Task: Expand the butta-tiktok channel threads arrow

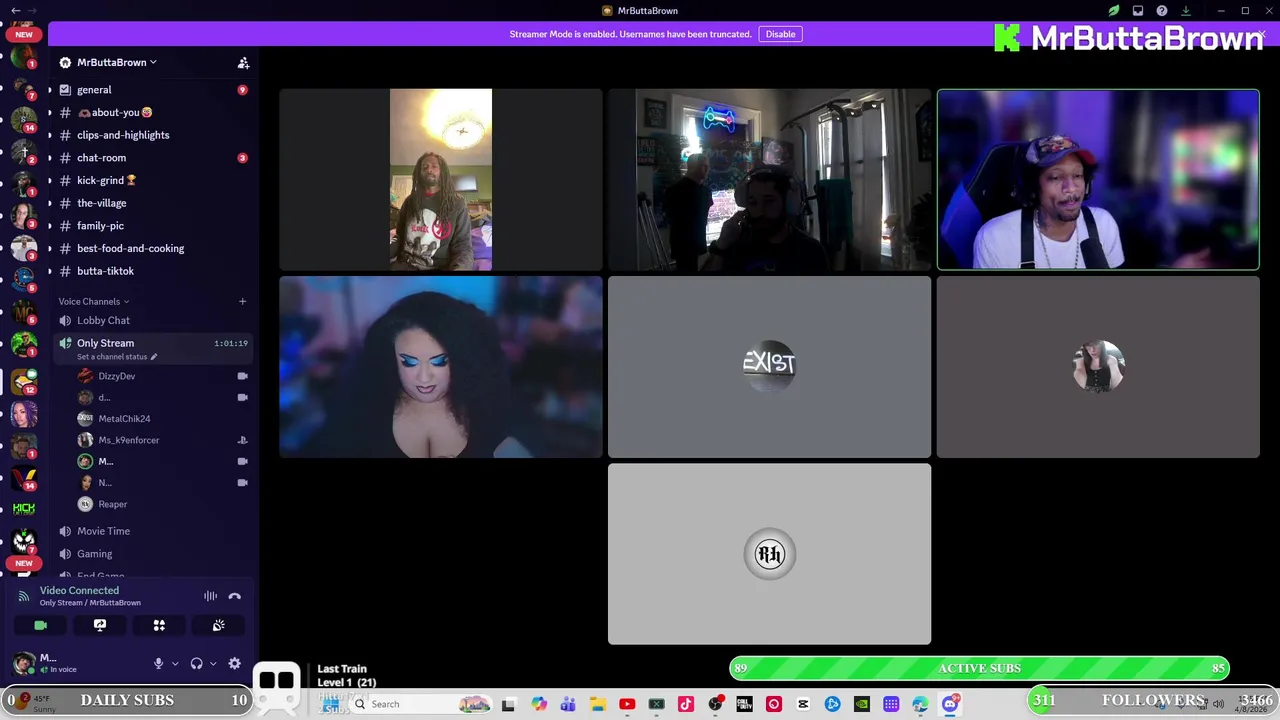Action: [x=50, y=271]
